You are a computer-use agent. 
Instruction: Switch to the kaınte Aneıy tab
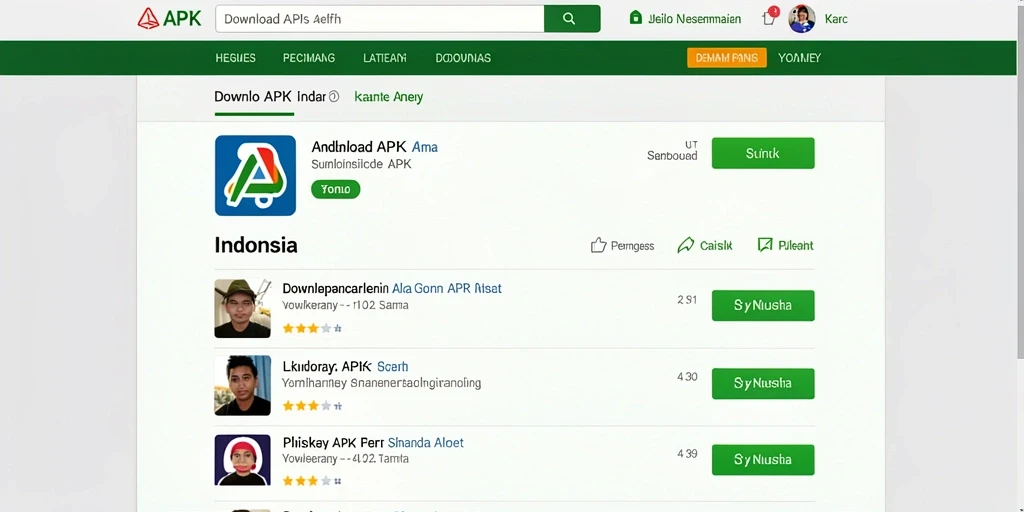click(389, 97)
